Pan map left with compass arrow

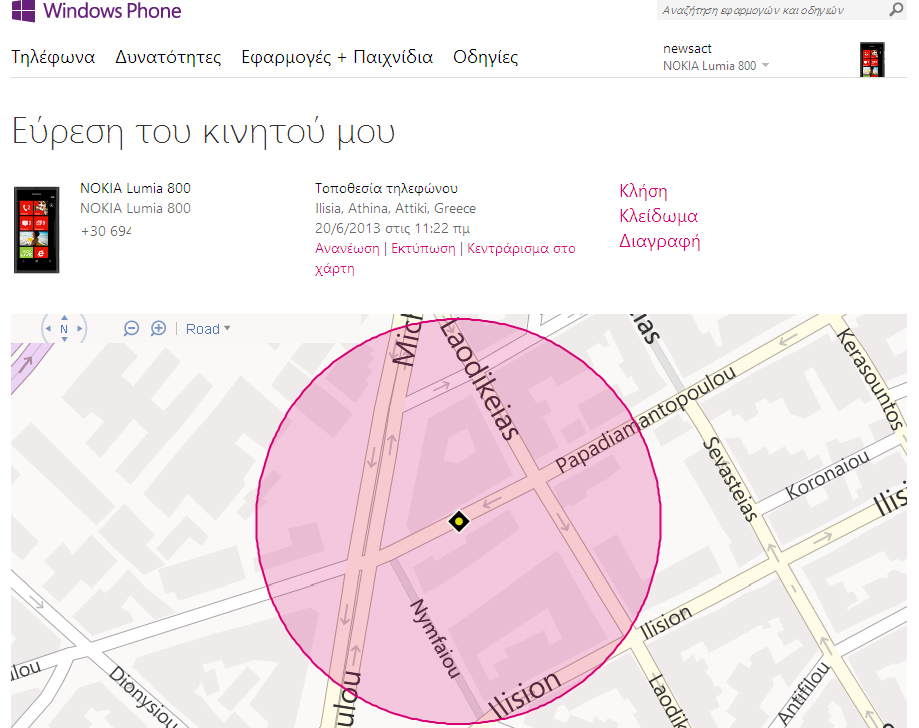pos(46,328)
